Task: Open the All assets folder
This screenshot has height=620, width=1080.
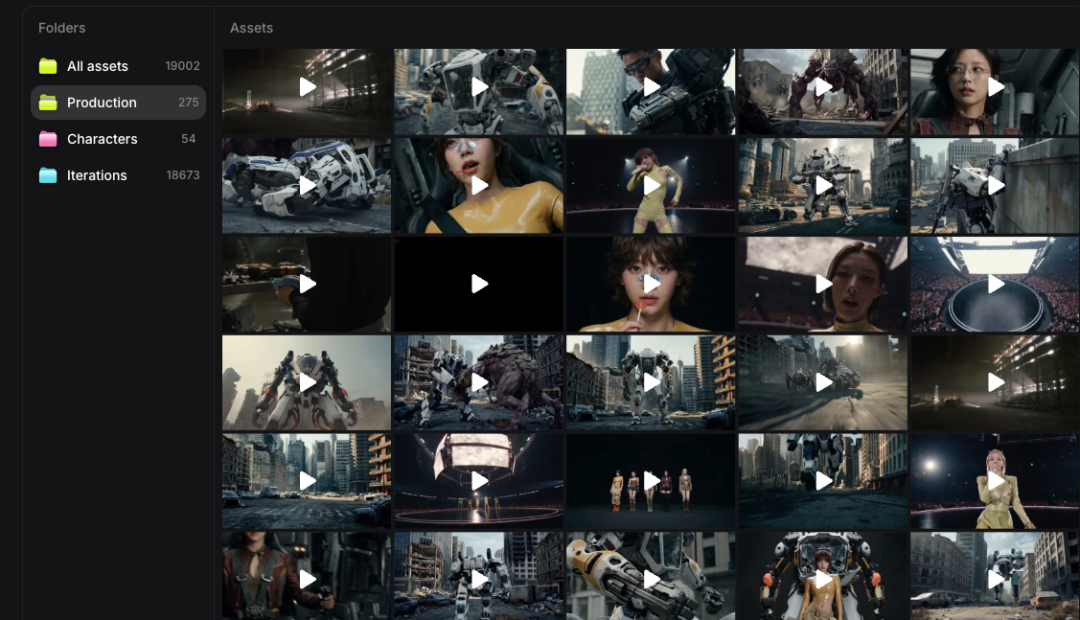Action: (x=118, y=66)
